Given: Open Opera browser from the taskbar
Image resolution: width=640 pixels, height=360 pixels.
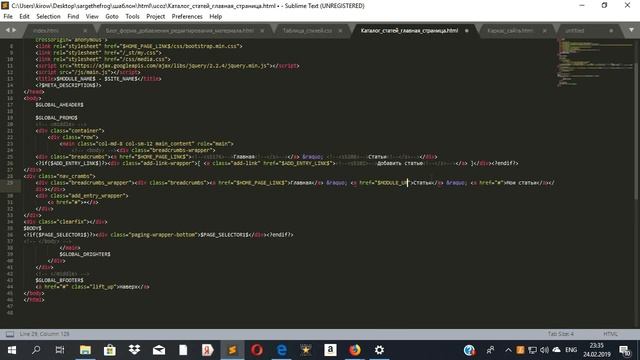Looking at the screenshot, I should [x=257, y=350].
